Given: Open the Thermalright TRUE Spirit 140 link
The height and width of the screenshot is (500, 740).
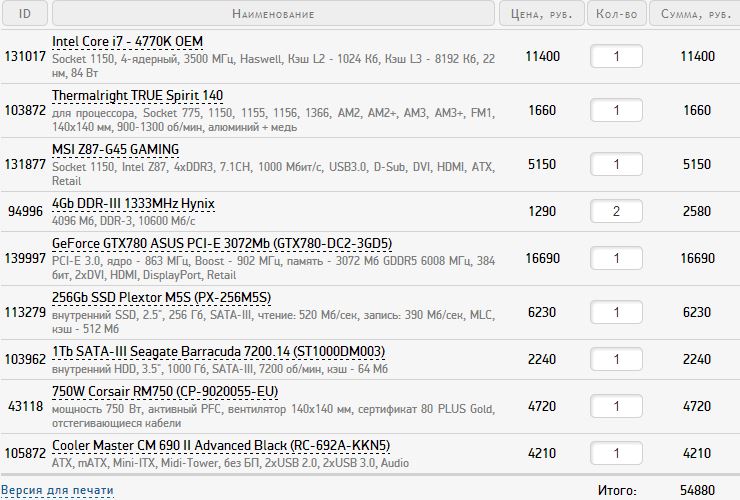Looking at the screenshot, I should click(x=137, y=95).
